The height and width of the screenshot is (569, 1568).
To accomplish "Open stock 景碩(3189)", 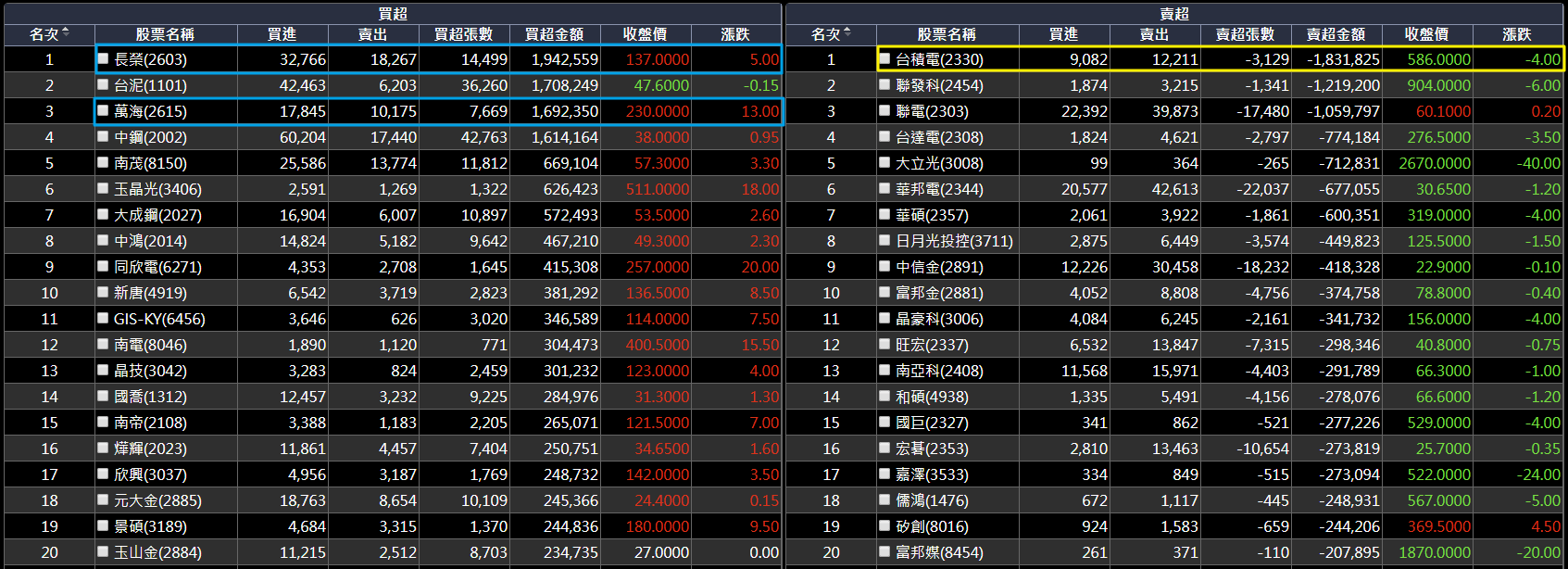I will point(150,526).
